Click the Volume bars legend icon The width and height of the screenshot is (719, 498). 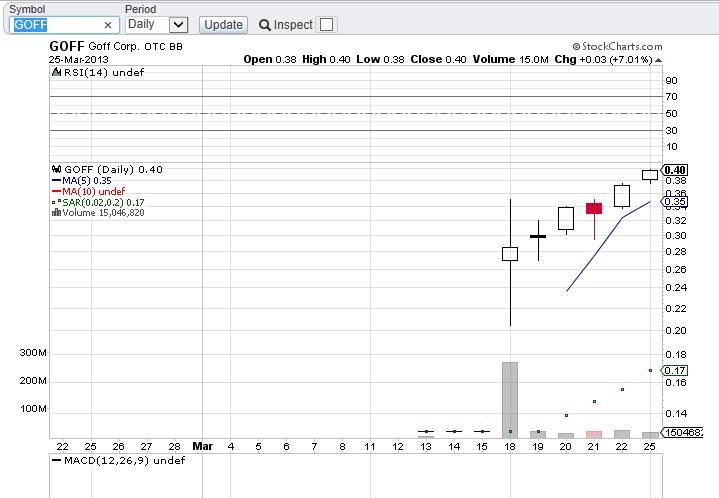[x=56, y=212]
